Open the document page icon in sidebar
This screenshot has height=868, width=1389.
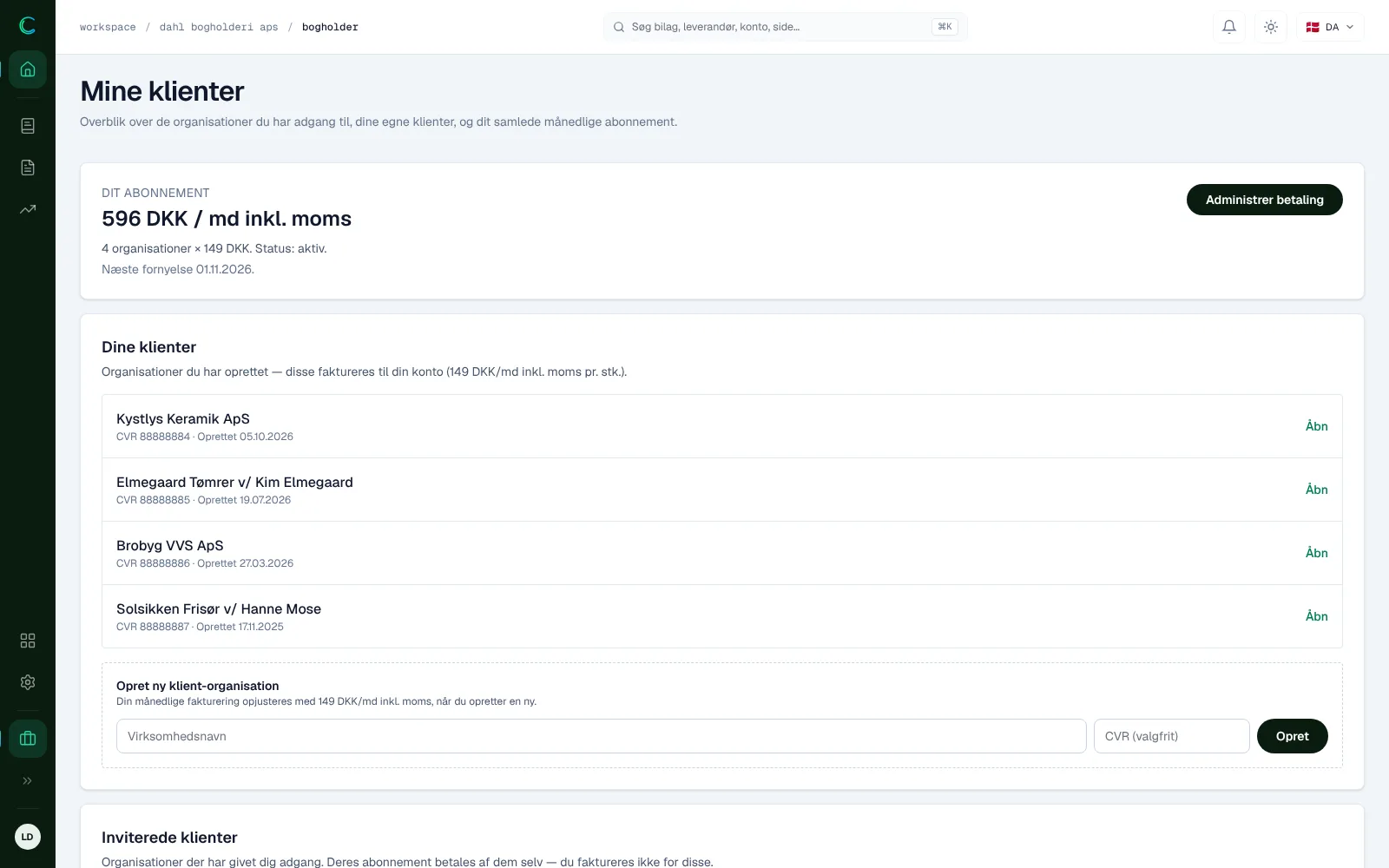coord(28,168)
